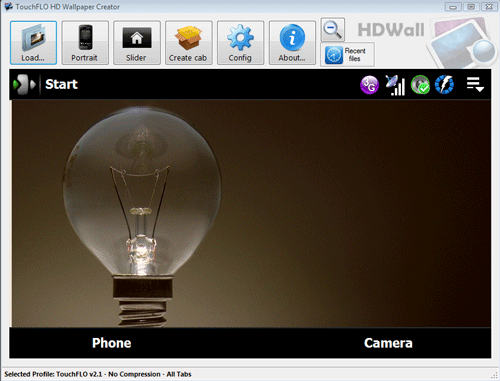Open the Recent files list
This screenshot has height=381, width=500.
coord(347,55)
